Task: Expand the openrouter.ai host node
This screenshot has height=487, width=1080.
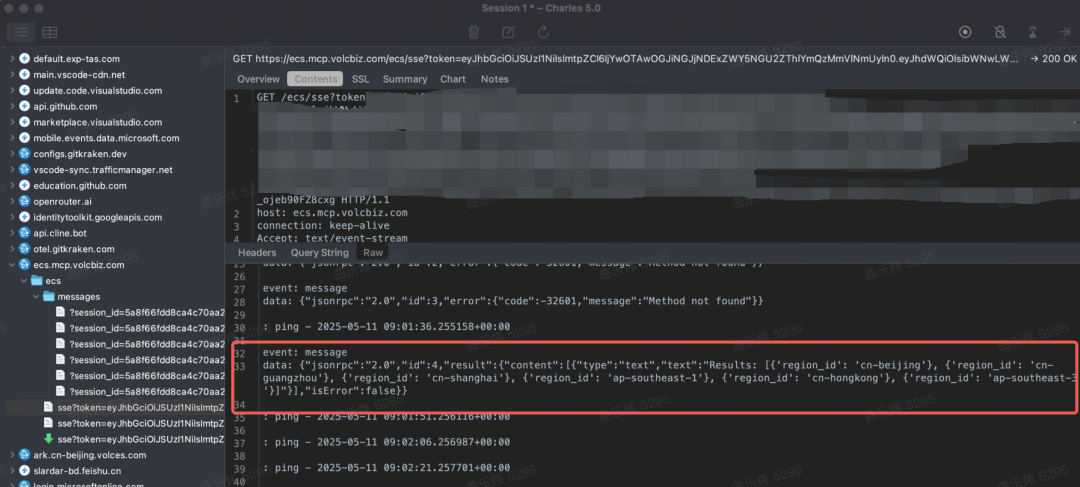Action: pyautogui.click(x=11, y=202)
